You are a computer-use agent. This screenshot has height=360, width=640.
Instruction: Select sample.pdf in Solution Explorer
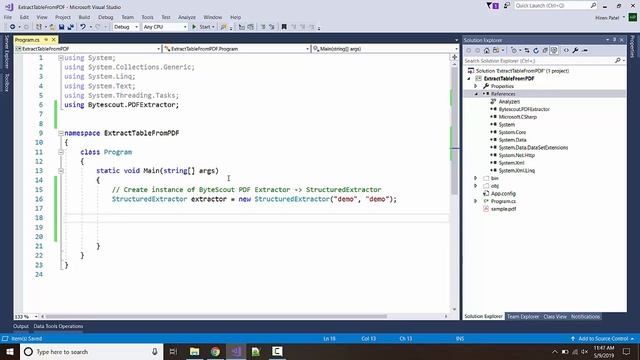point(503,209)
